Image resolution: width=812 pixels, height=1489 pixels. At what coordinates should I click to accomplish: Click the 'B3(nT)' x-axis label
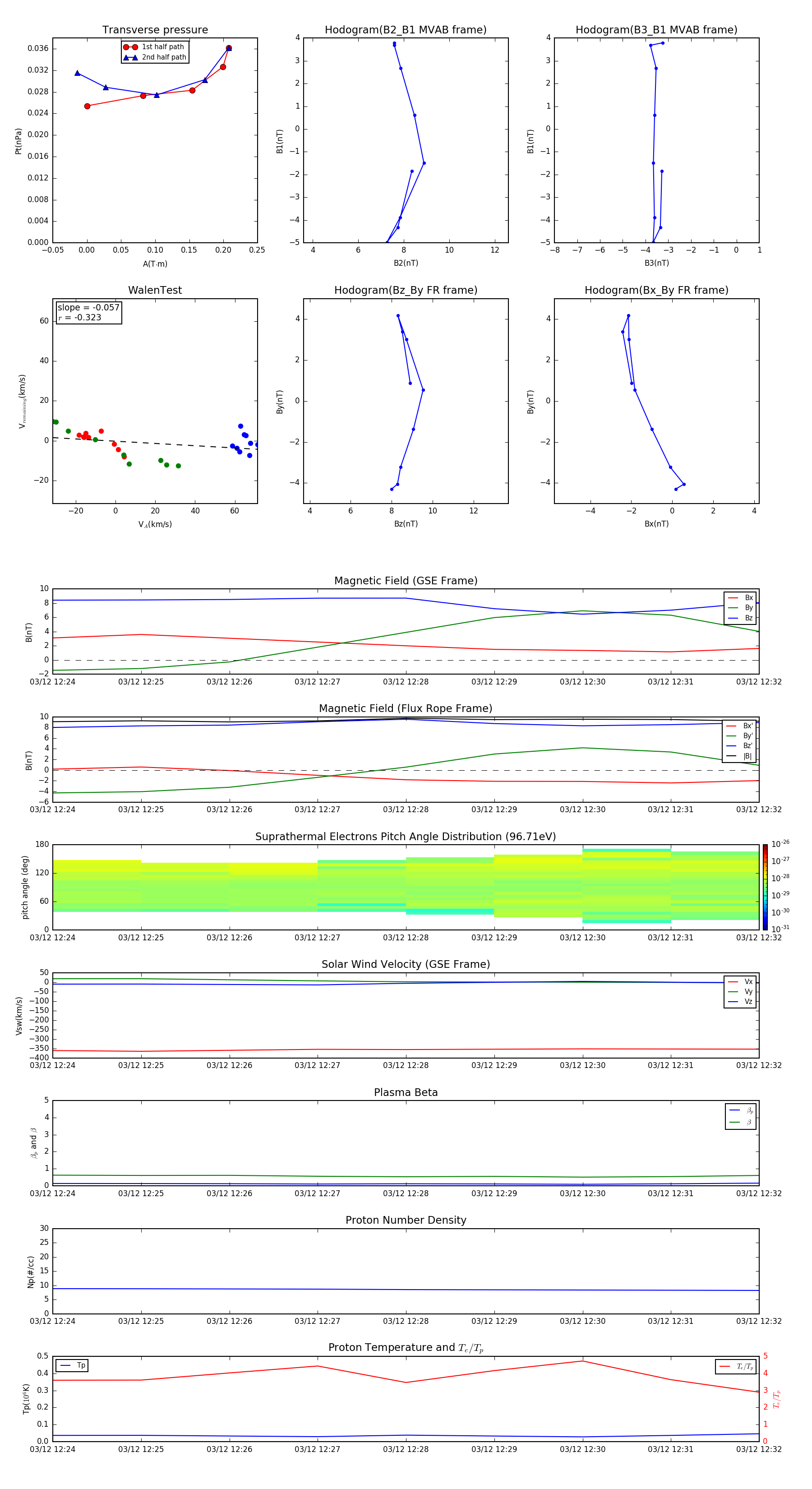click(x=656, y=263)
